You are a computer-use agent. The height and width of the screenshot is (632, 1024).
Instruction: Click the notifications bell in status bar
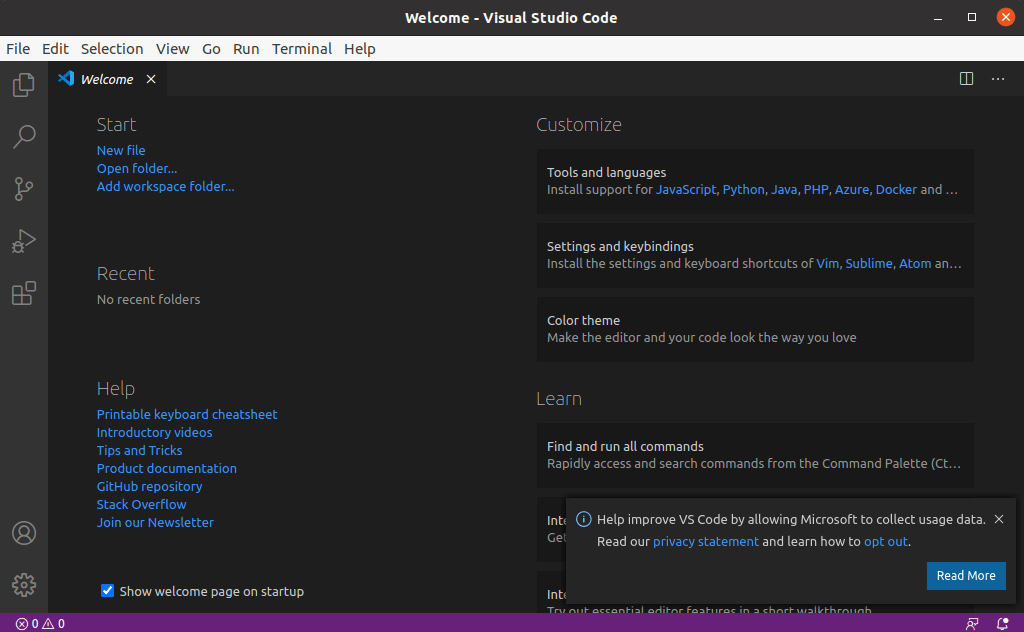pos(1004,623)
